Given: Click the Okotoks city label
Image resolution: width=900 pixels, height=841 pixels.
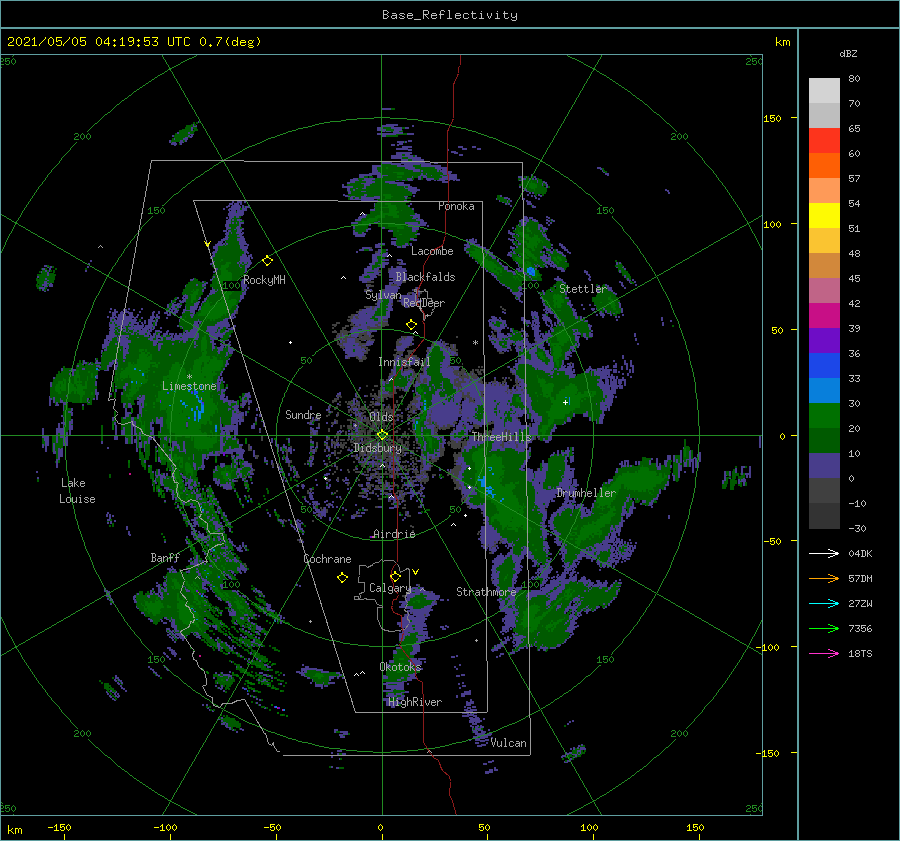Looking at the screenshot, I should coord(400,666).
